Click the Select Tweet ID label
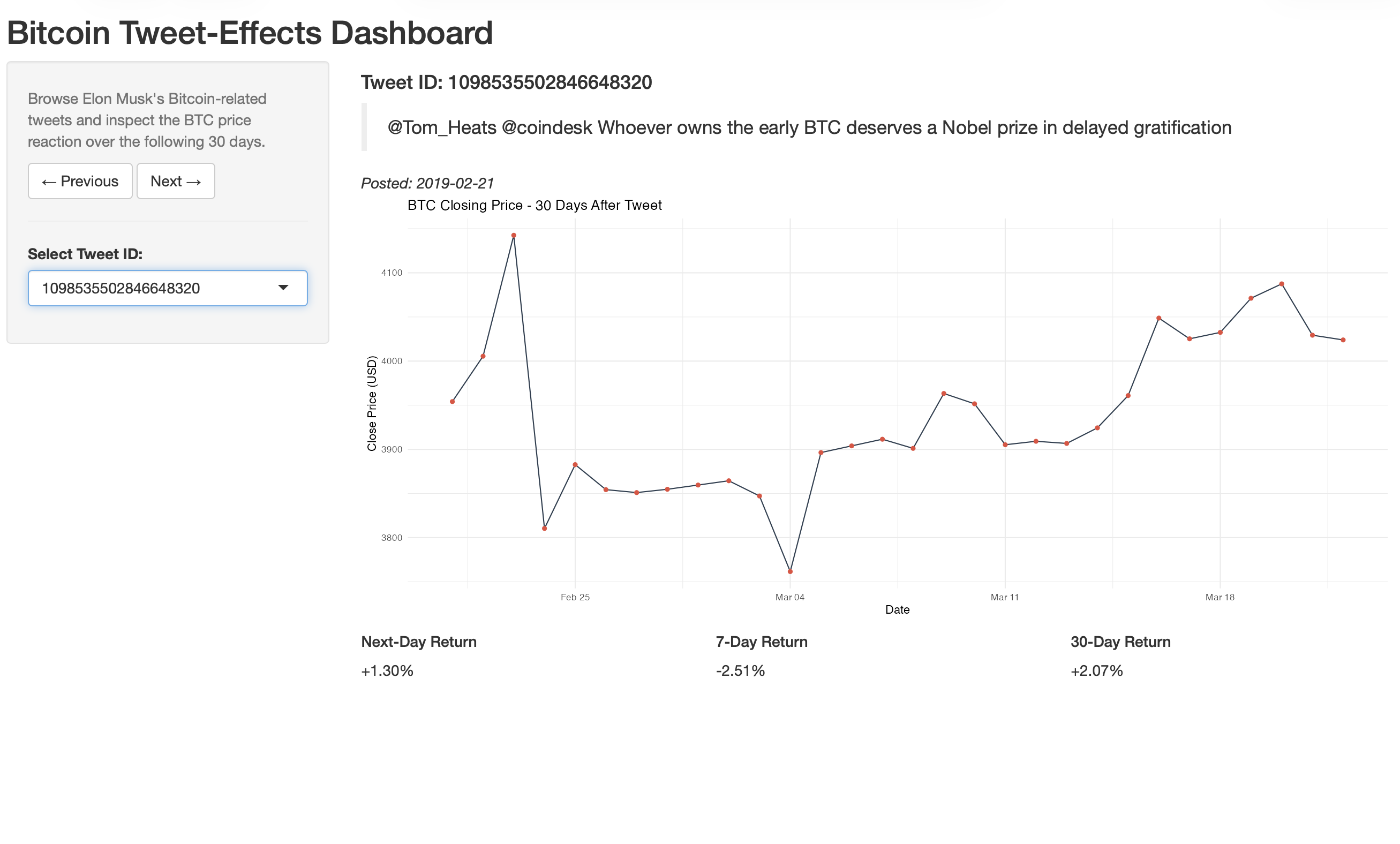1400x844 pixels. coord(85,254)
